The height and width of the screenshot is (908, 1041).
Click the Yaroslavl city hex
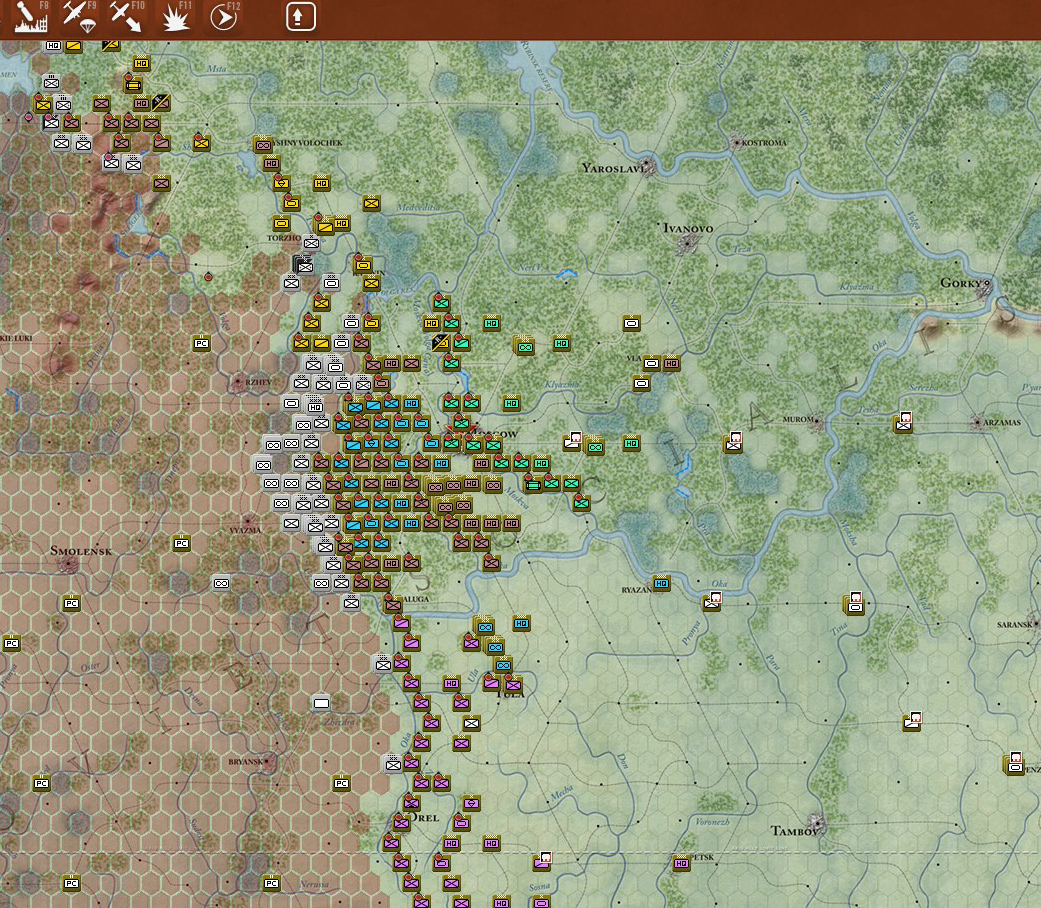click(x=647, y=164)
